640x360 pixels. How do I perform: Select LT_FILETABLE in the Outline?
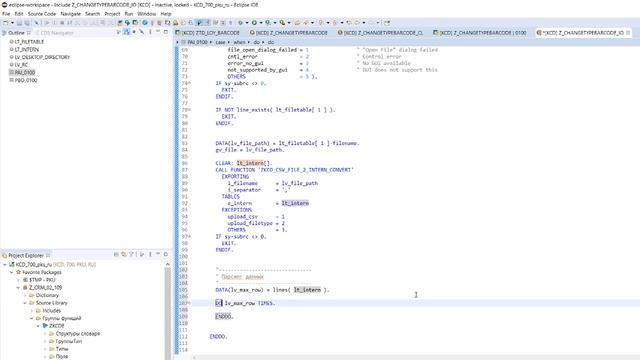coord(29,42)
